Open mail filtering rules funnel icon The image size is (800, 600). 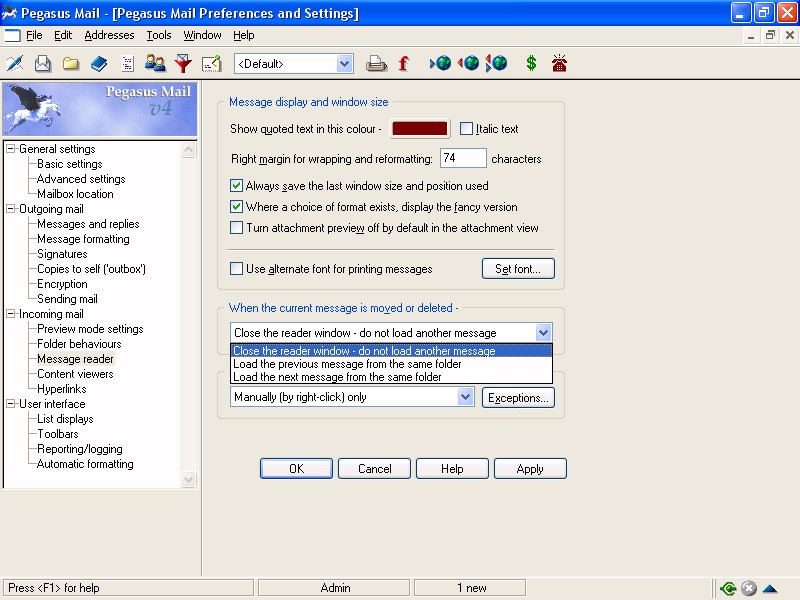(x=183, y=64)
